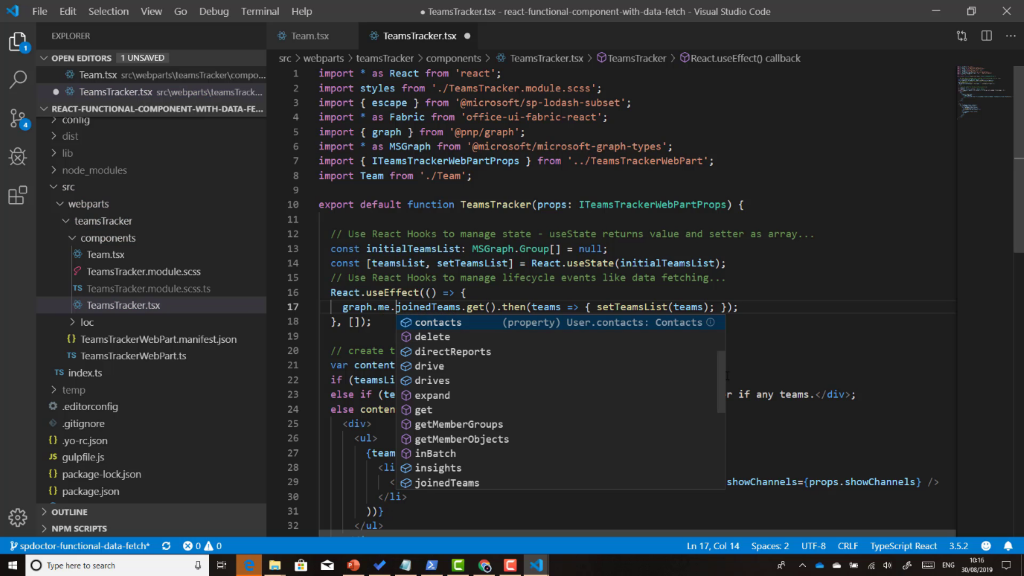Open the Debug menu
Screen dimensions: 1024x576
214,11
